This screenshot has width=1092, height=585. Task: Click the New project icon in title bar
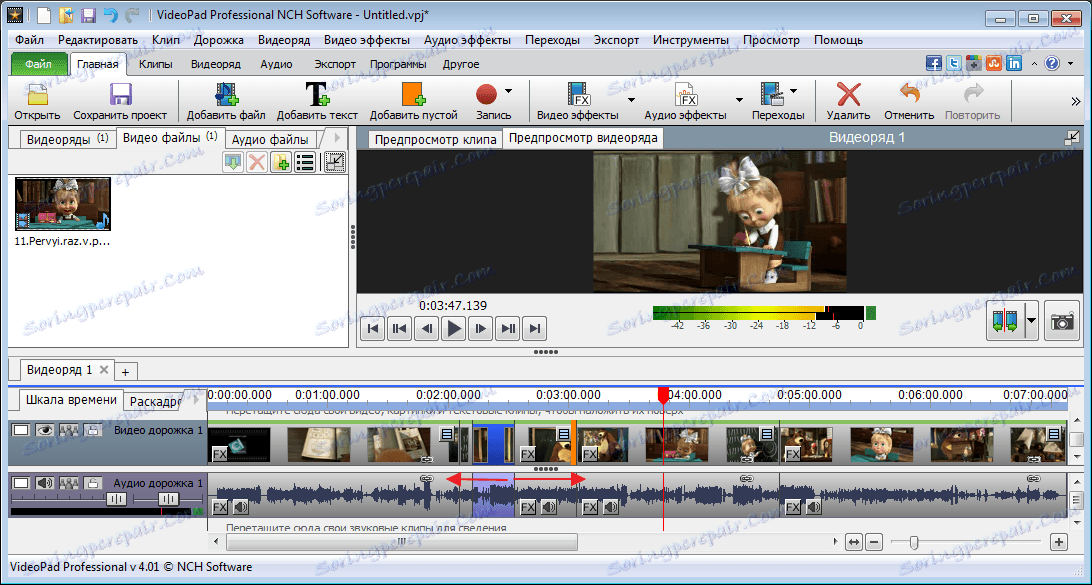coord(43,14)
